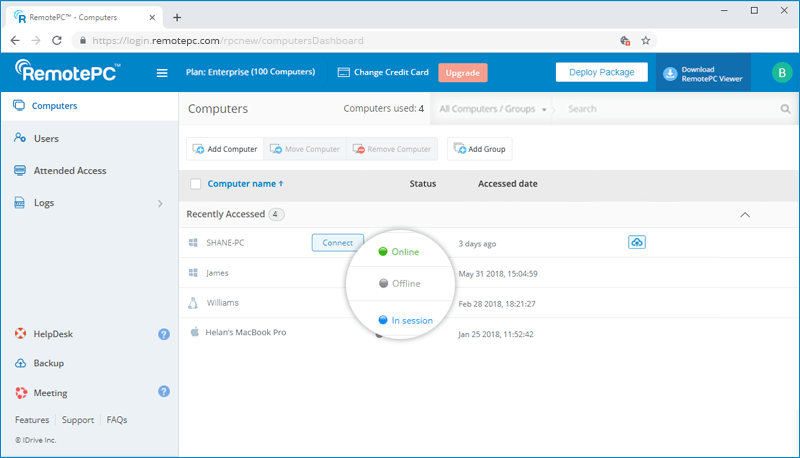The height and width of the screenshot is (458, 800).
Task: Click Apple icon beside Helan's MacBook Pro
Action: [x=194, y=332]
